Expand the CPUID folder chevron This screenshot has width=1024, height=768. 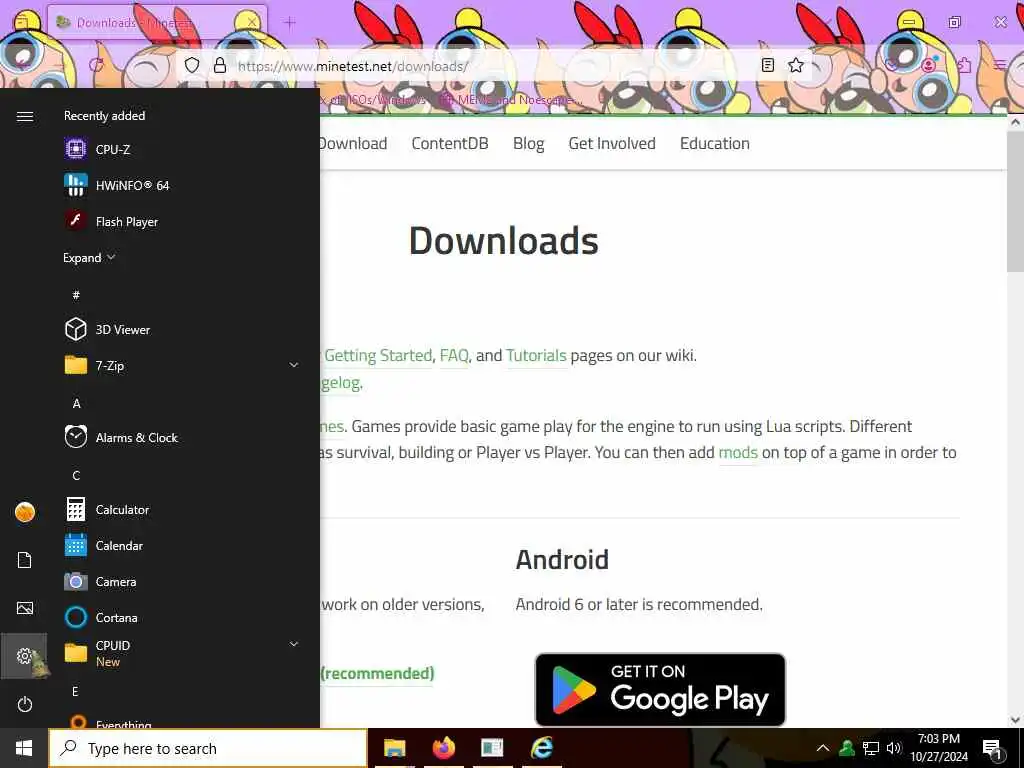(x=294, y=645)
